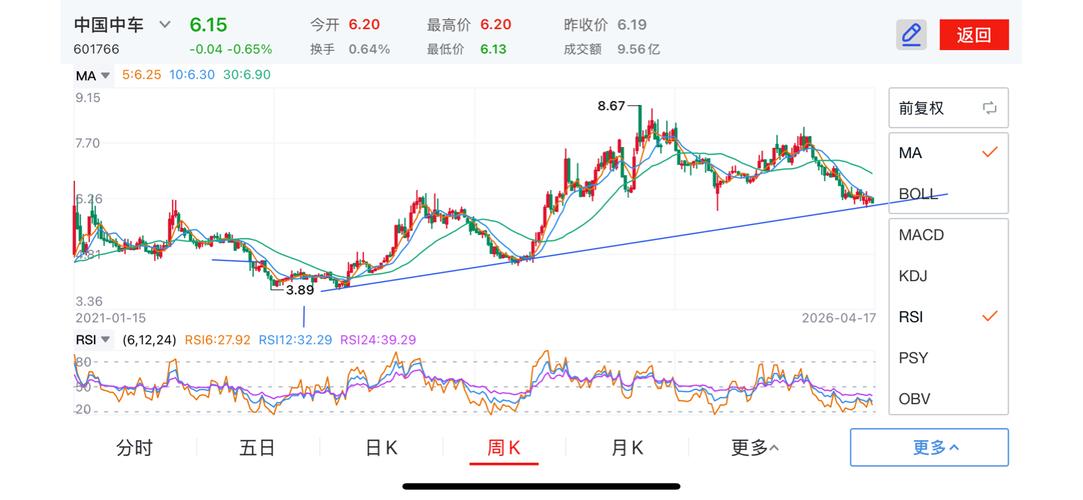The height and width of the screenshot is (500, 1083).
Task: Open the MA indicator dropdown
Action: pyautogui.click(x=93, y=75)
